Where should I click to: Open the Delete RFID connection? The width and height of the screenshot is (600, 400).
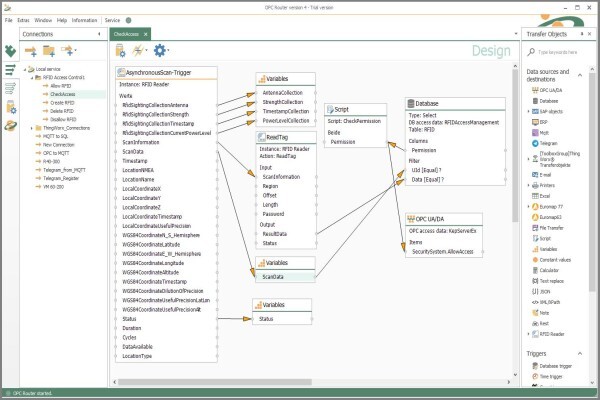(62, 111)
